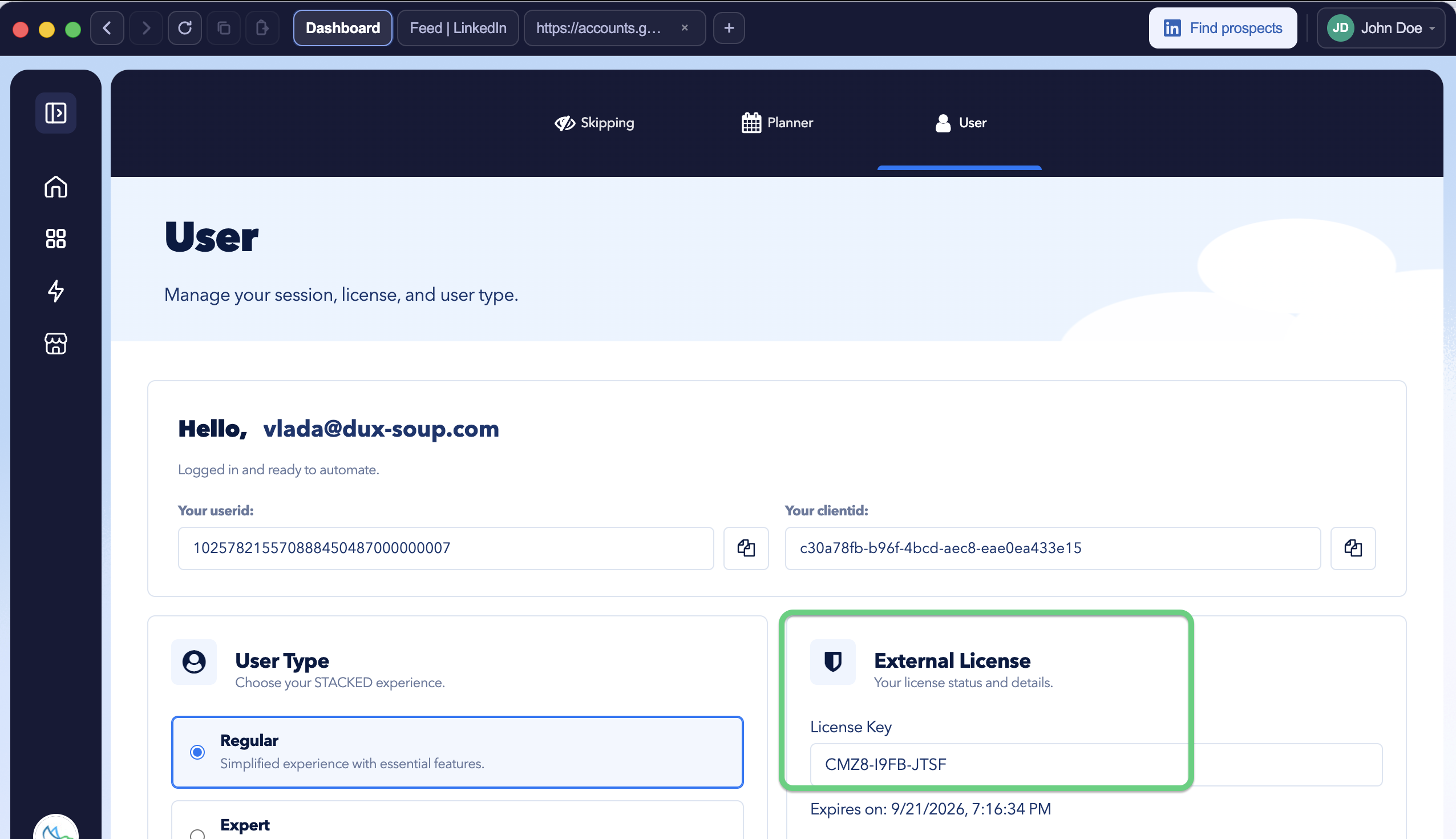Click the browser back arrow button

point(107,27)
